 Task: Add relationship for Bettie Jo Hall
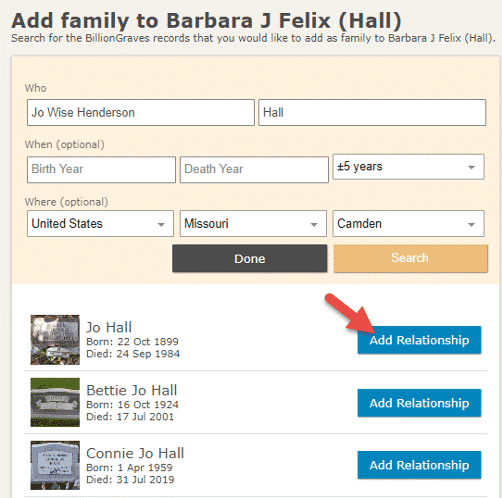419,403
